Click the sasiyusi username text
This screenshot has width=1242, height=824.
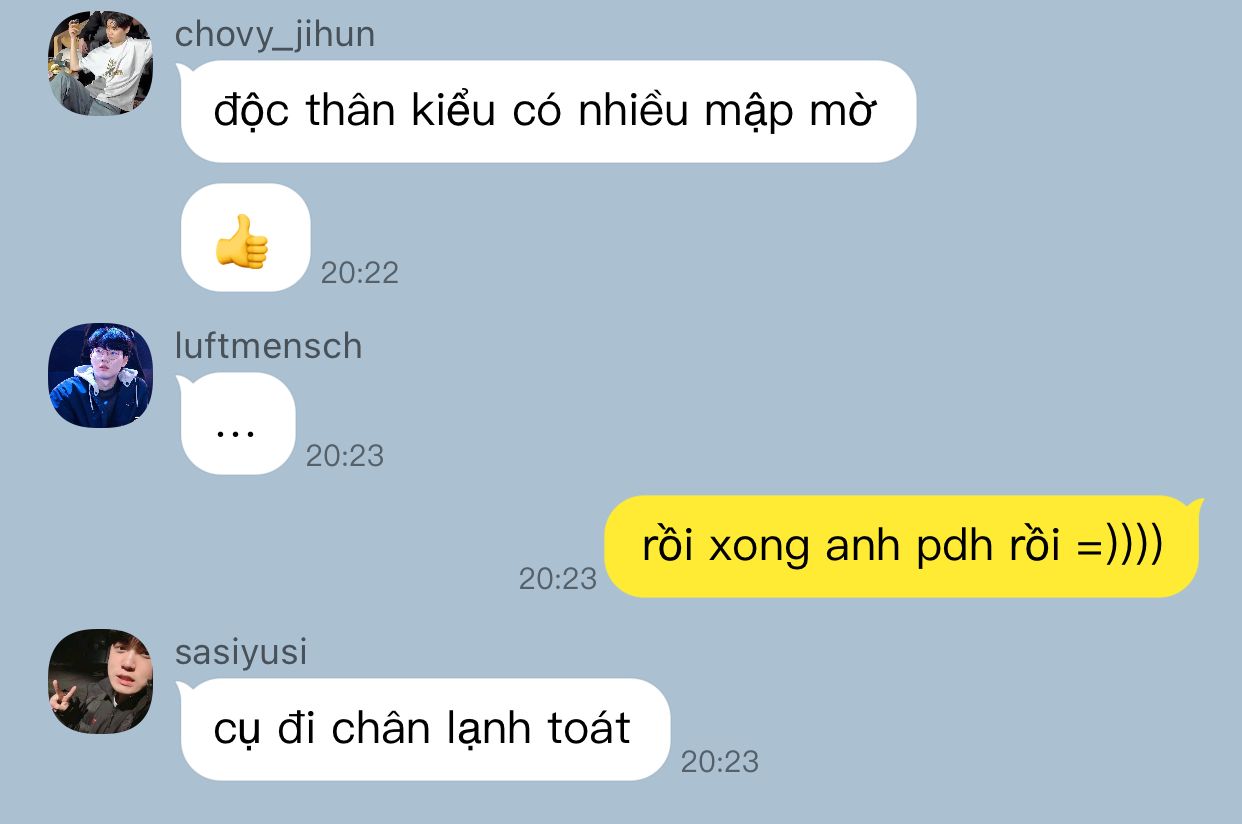coord(241,652)
